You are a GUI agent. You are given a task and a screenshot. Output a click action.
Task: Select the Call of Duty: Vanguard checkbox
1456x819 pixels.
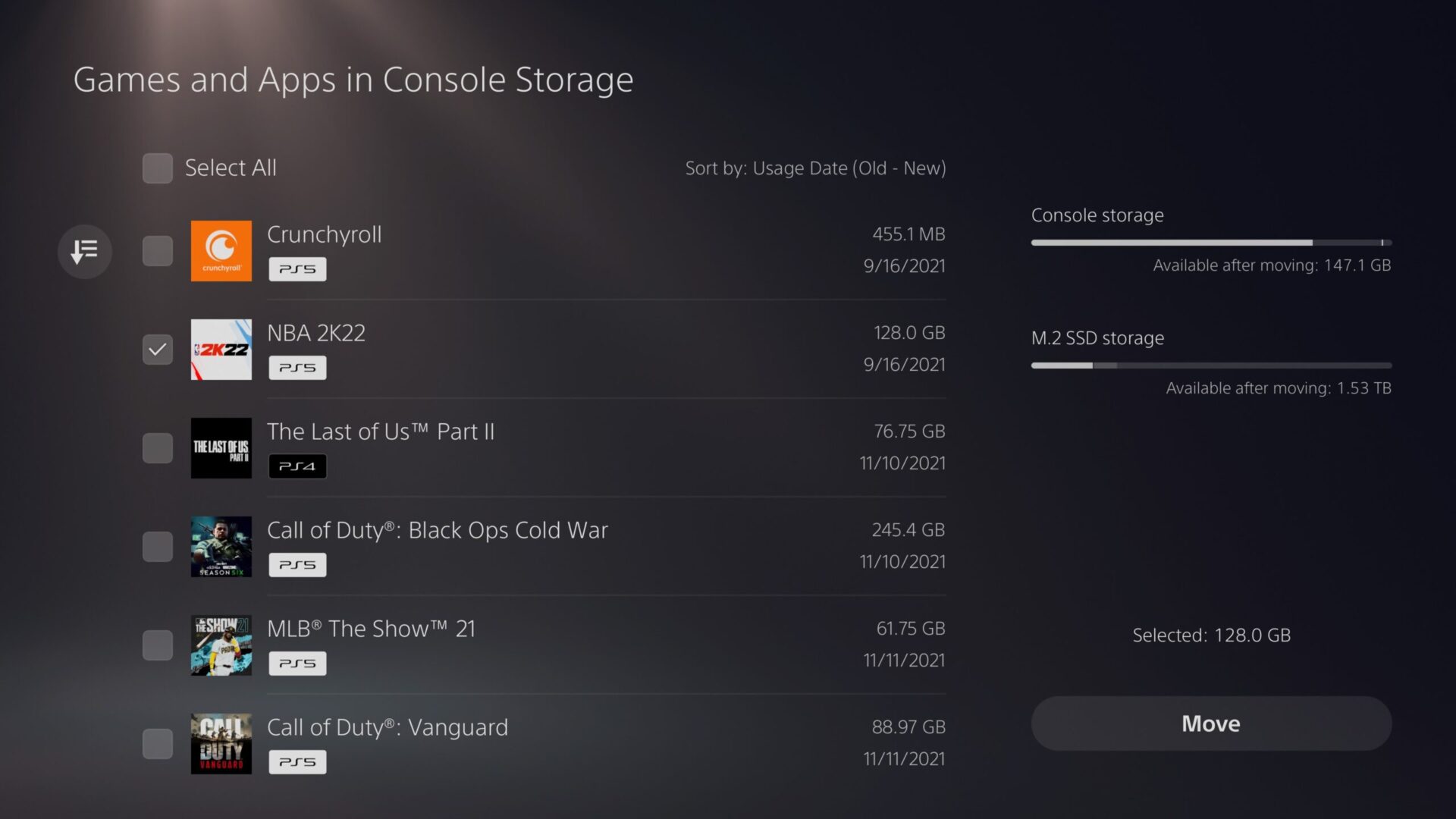click(x=158, y=744)
